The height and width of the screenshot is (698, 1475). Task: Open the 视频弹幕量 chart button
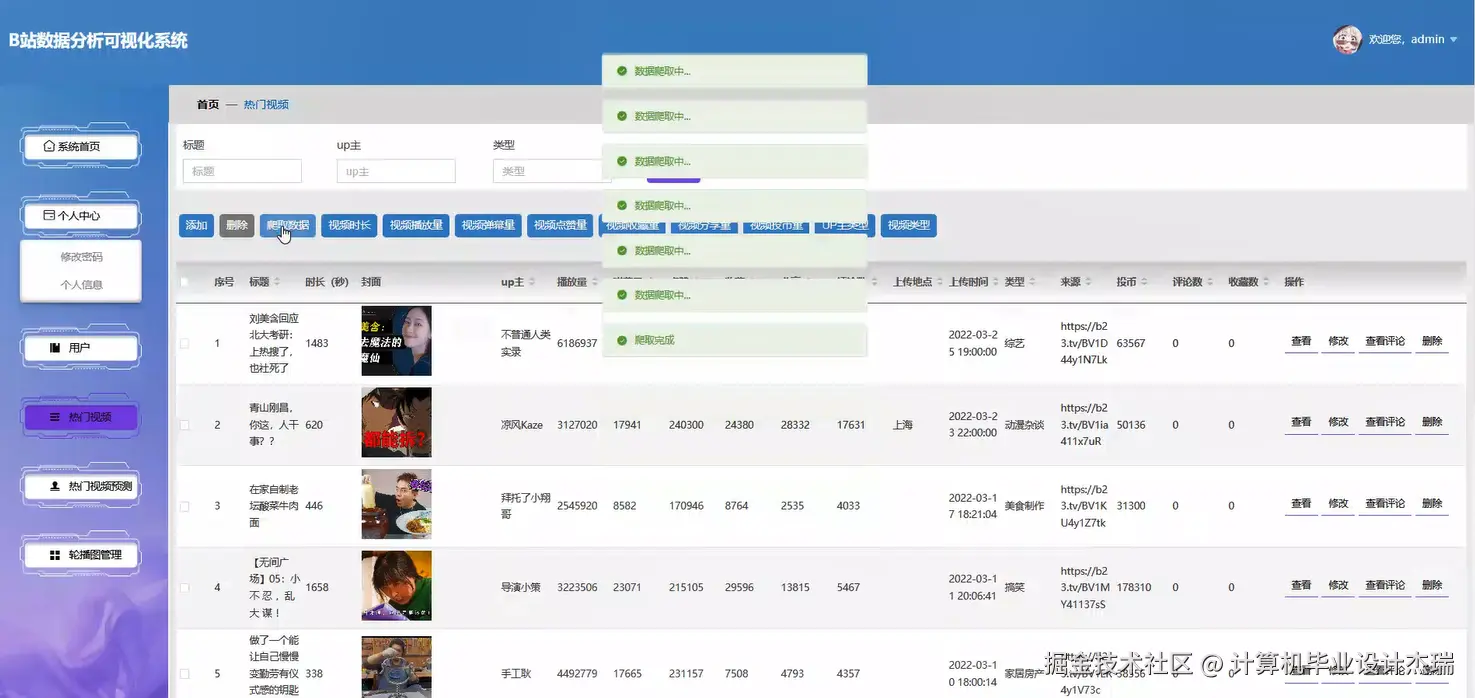(488, 226)
